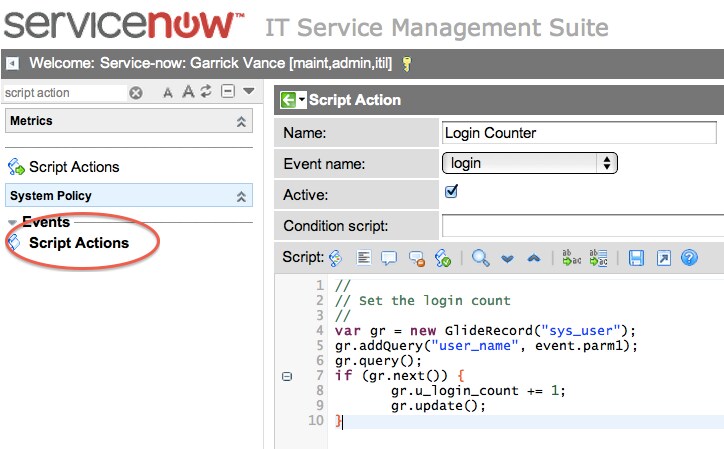Open script in full screen icon
The height and width of the screenshot is (449, 724).
[664, 258]
